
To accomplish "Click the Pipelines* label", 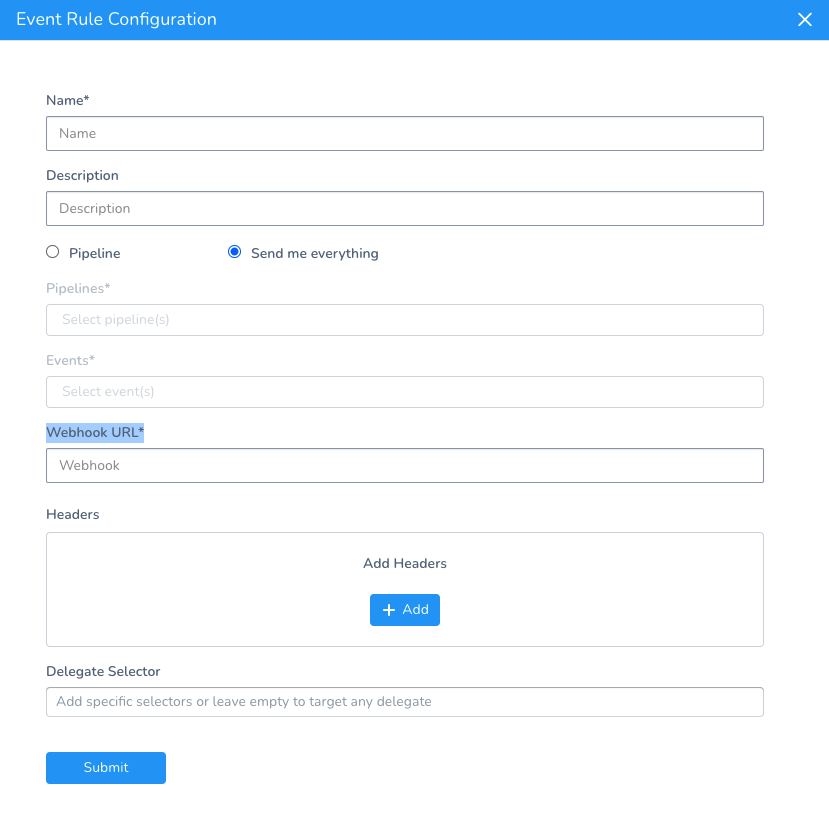I will [x=78, y=289].
